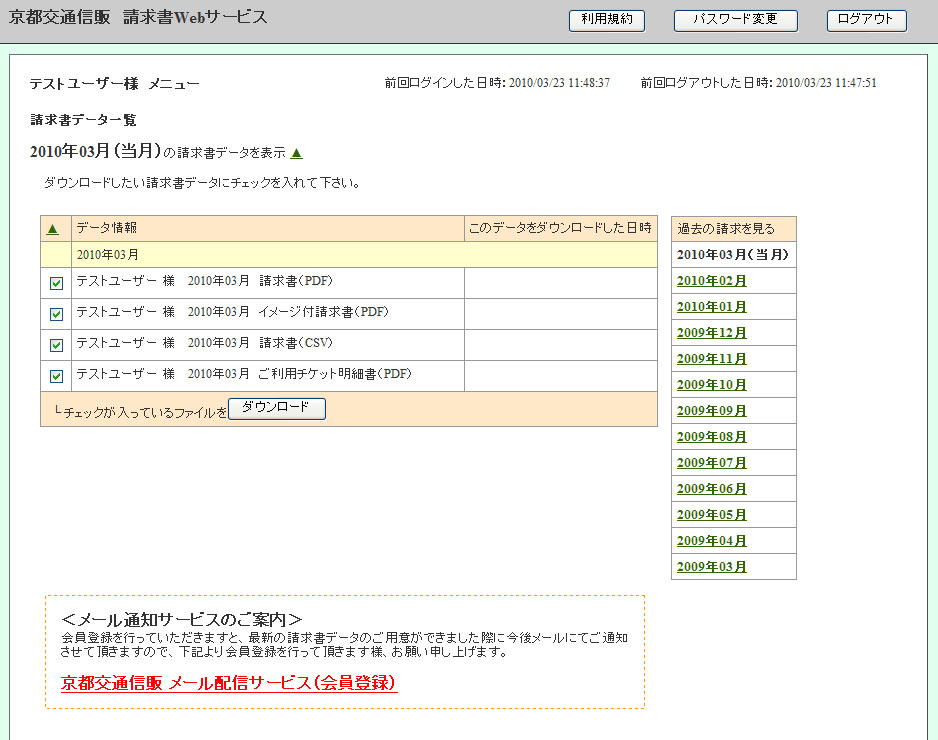Toggle the ご利用チケット明細書(PDF) checkbox
The image size is (938, 740).
coord(56,376)
